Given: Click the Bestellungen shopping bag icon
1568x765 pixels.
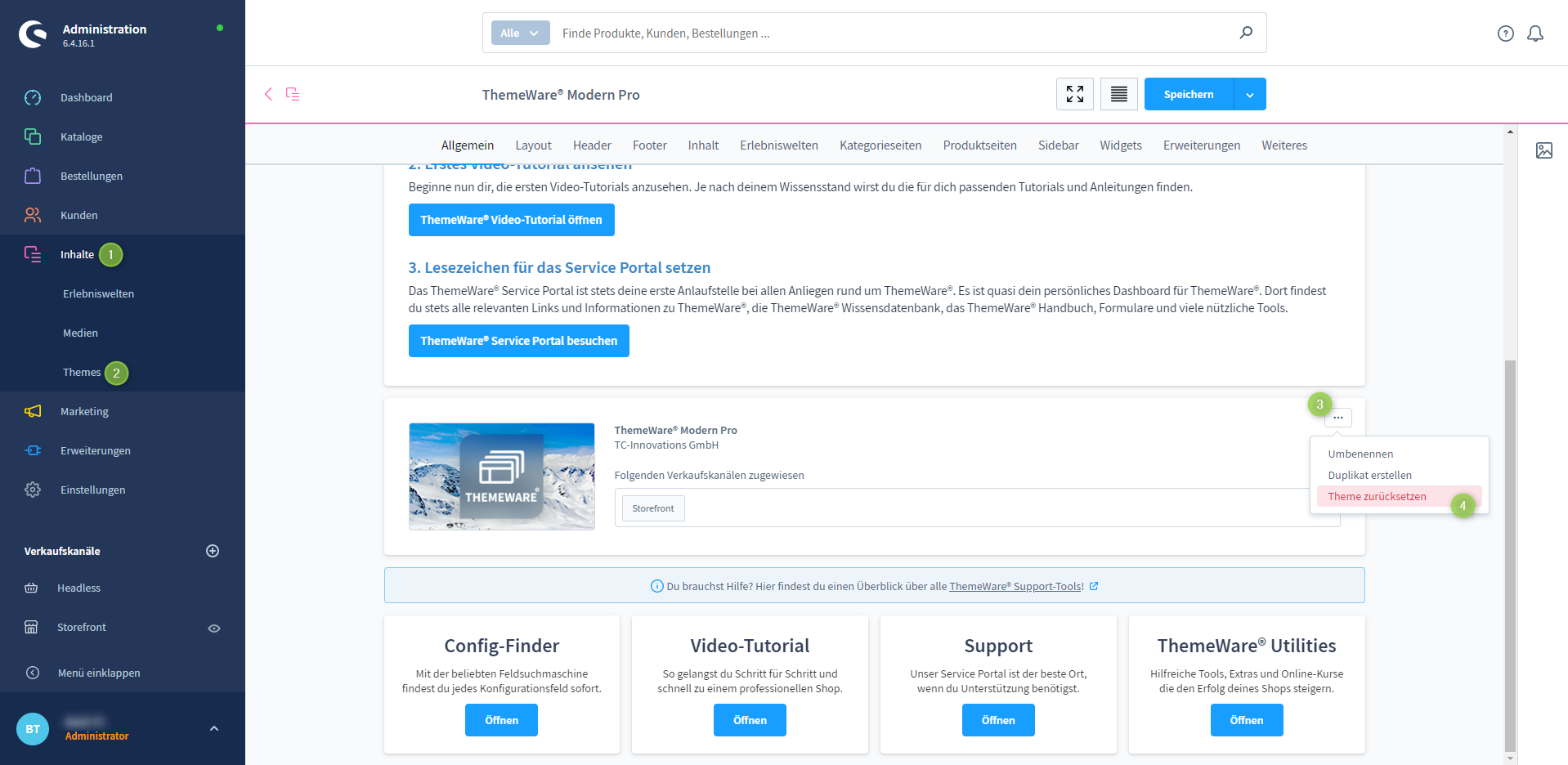Looking at the screenshot, I should (33, 176).
